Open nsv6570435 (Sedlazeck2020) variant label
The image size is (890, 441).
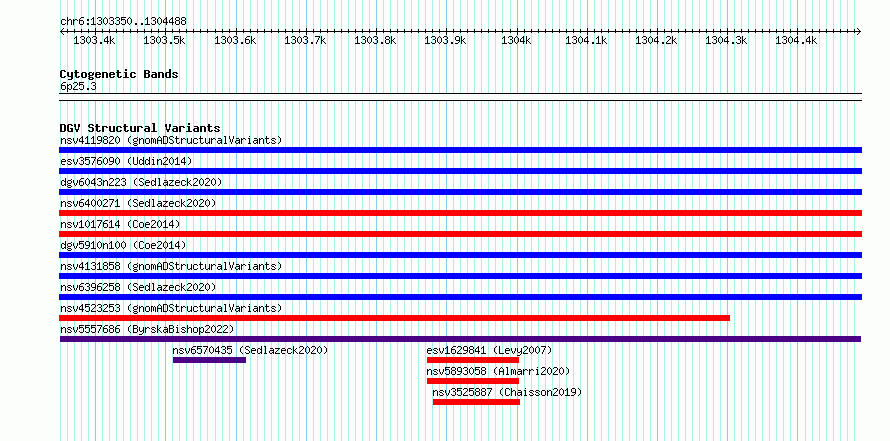tap(250, 350)
